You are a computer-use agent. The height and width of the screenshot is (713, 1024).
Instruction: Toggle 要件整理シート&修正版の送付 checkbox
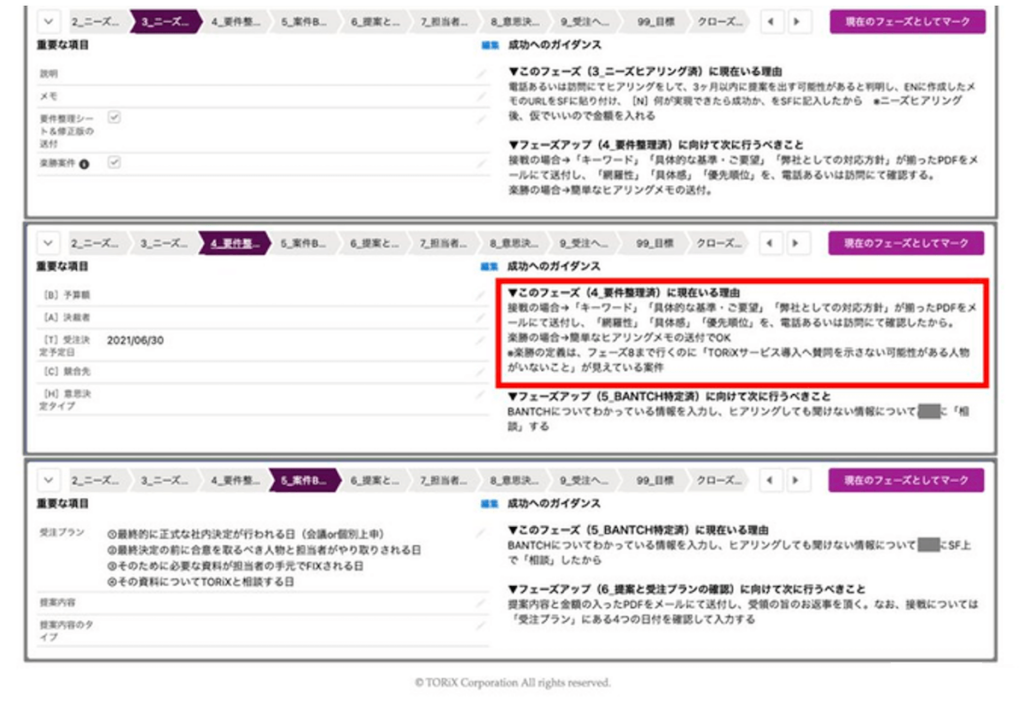(113, 118)
